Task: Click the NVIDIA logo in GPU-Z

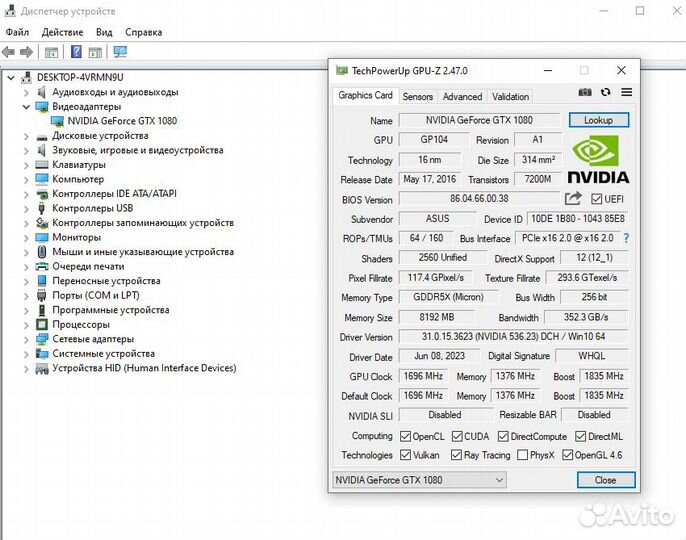Action: tap(599, 159)
